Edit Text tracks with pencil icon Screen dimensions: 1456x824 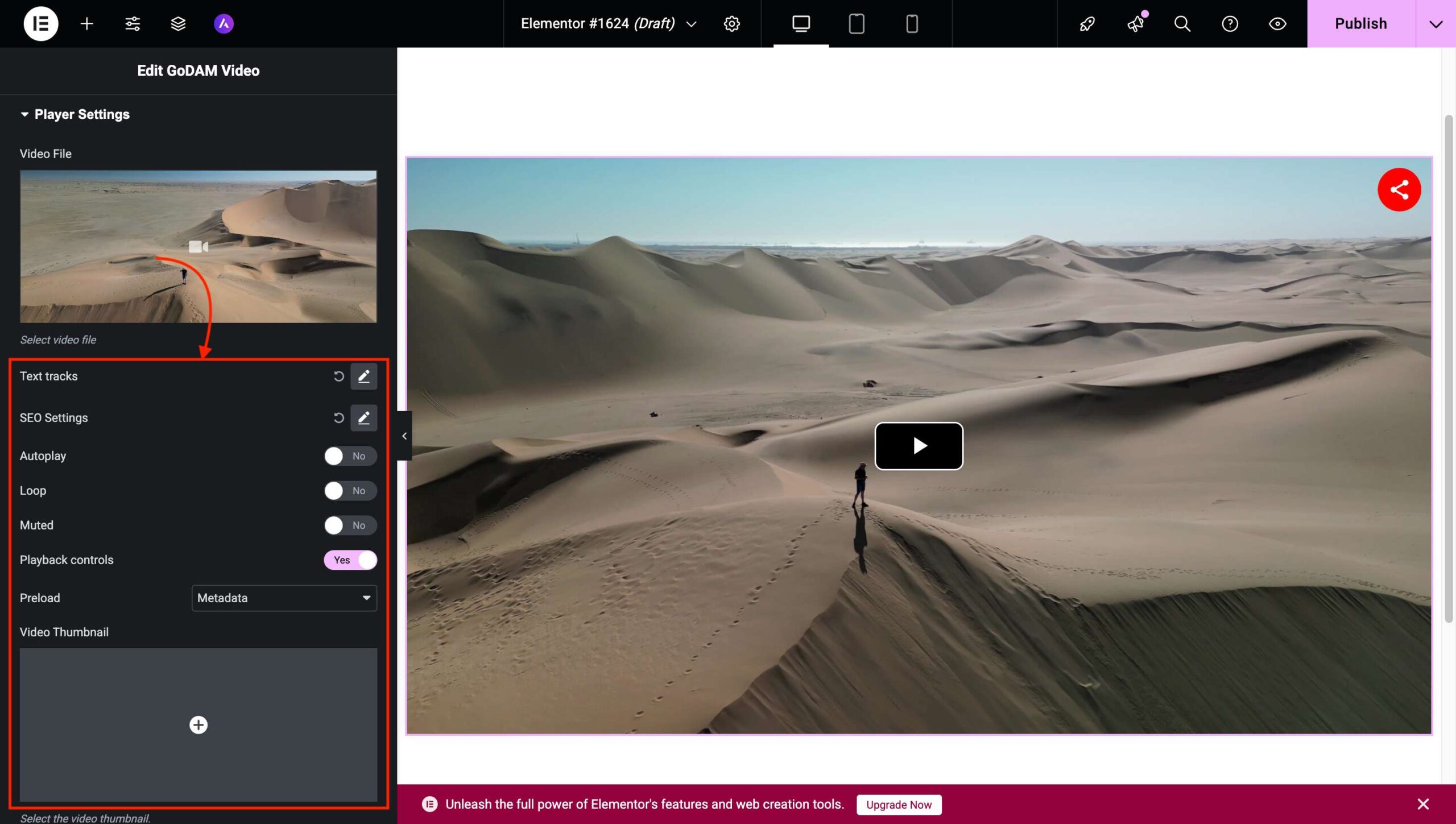(x=363, y=376)
